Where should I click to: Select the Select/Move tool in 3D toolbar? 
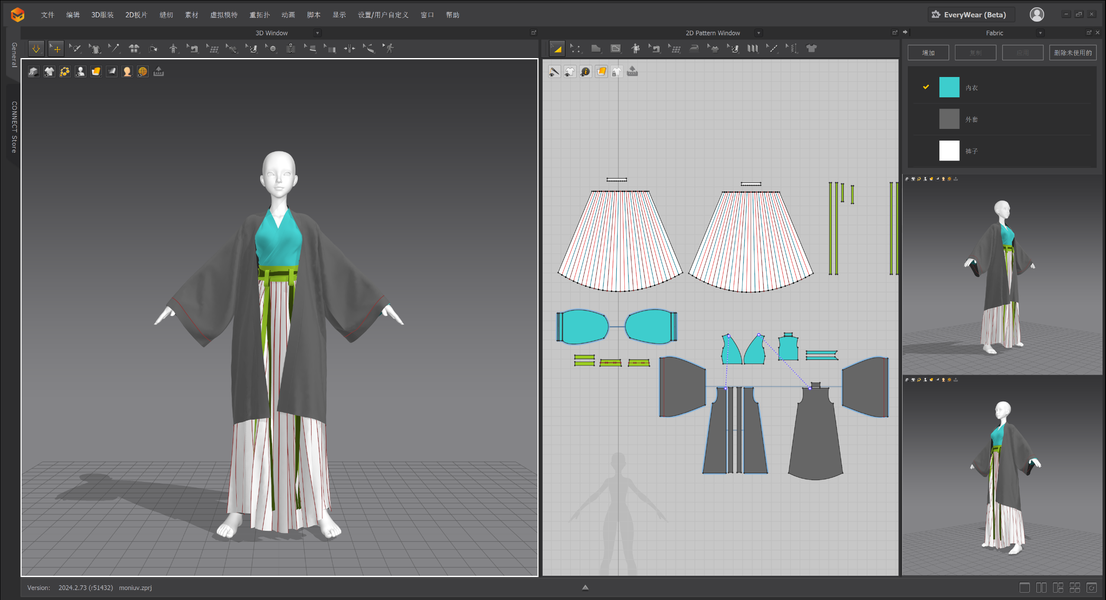tap(56, 48)
